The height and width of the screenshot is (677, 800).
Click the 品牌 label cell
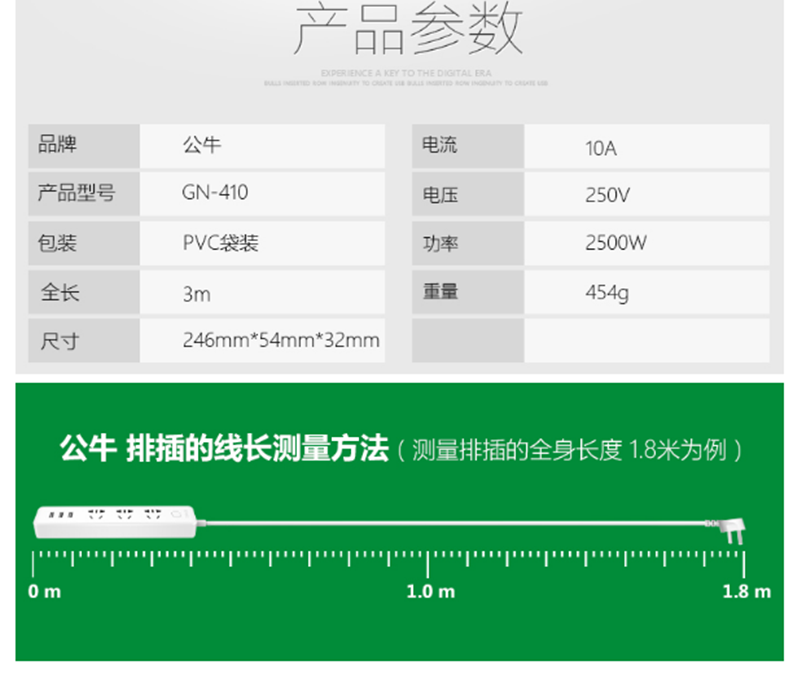point(57,146)
